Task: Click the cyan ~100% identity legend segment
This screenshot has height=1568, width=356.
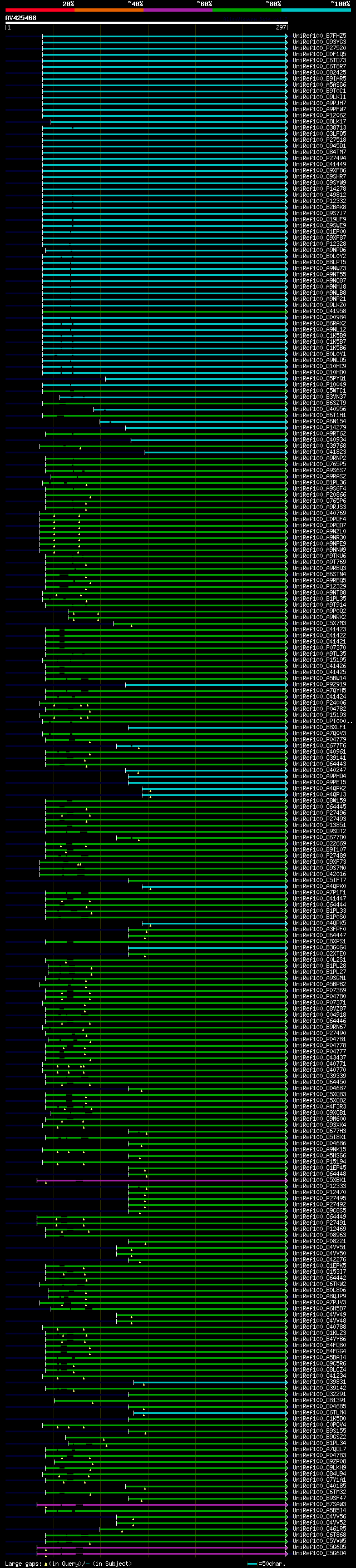Action: tap(316, 11)
